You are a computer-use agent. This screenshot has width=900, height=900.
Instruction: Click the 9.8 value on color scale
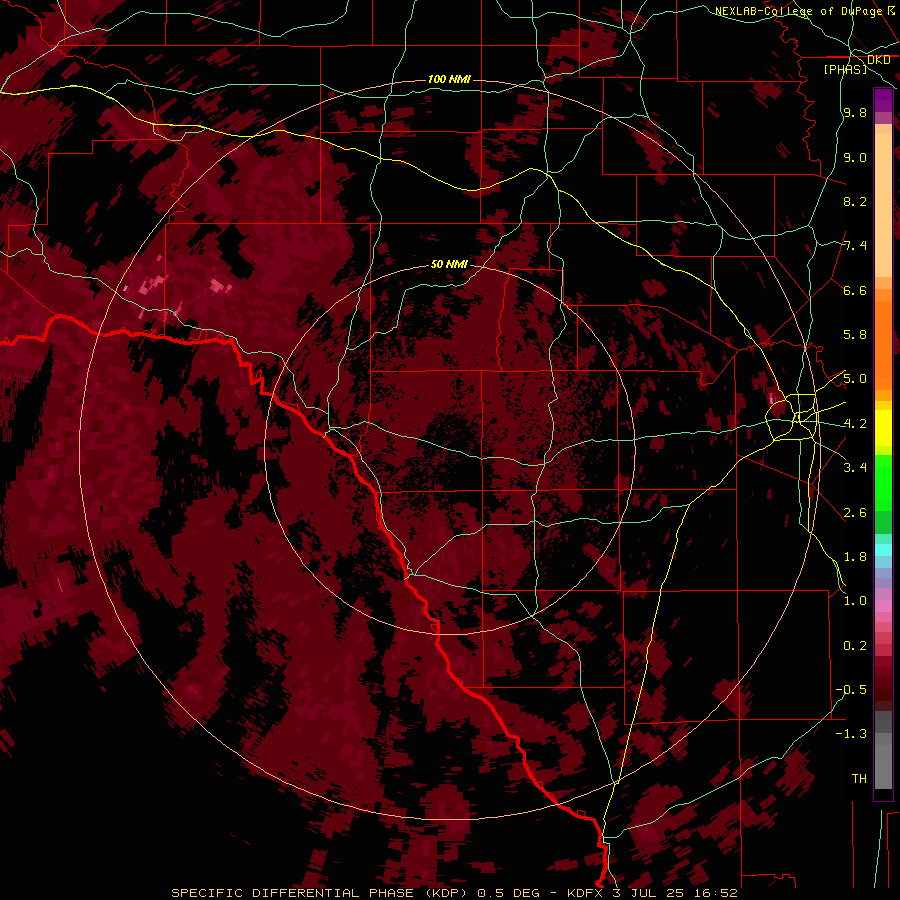click(855, 112)
